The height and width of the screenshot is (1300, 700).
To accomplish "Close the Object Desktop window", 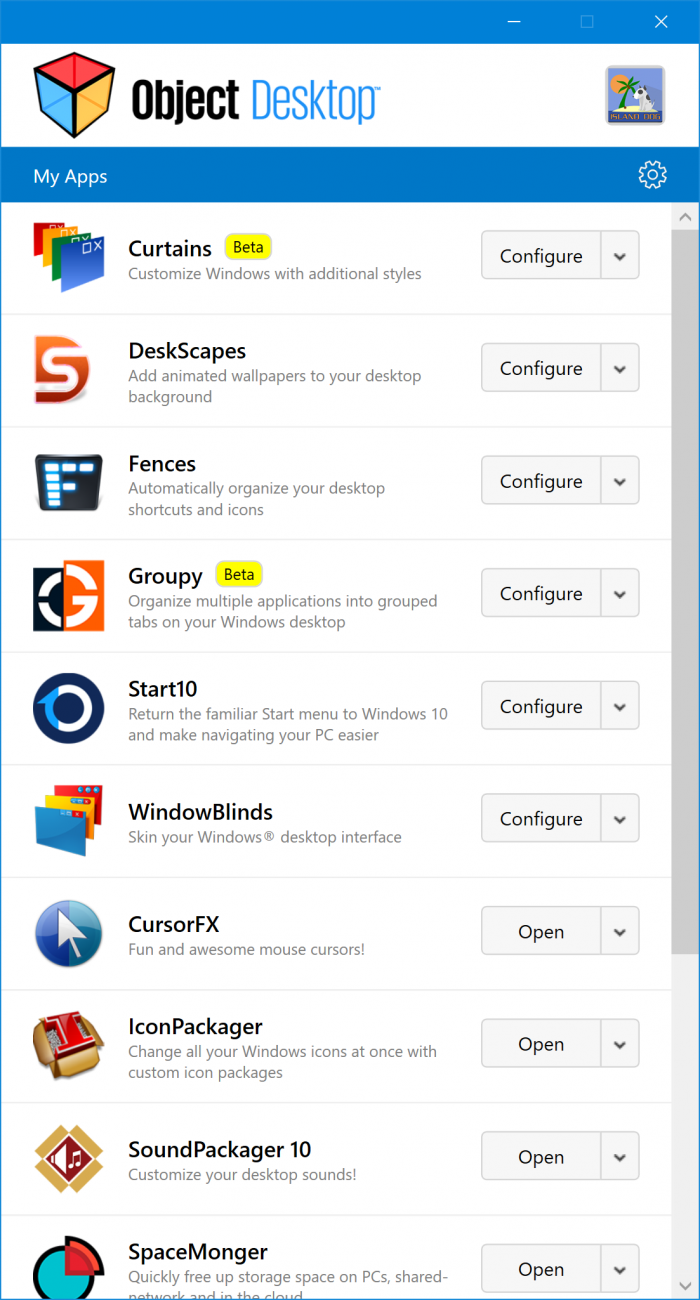I will coord(661,21).
